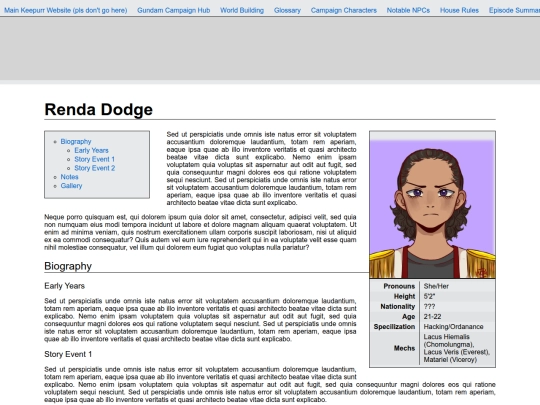Open Episode Summaries nav link

(514, 10)
